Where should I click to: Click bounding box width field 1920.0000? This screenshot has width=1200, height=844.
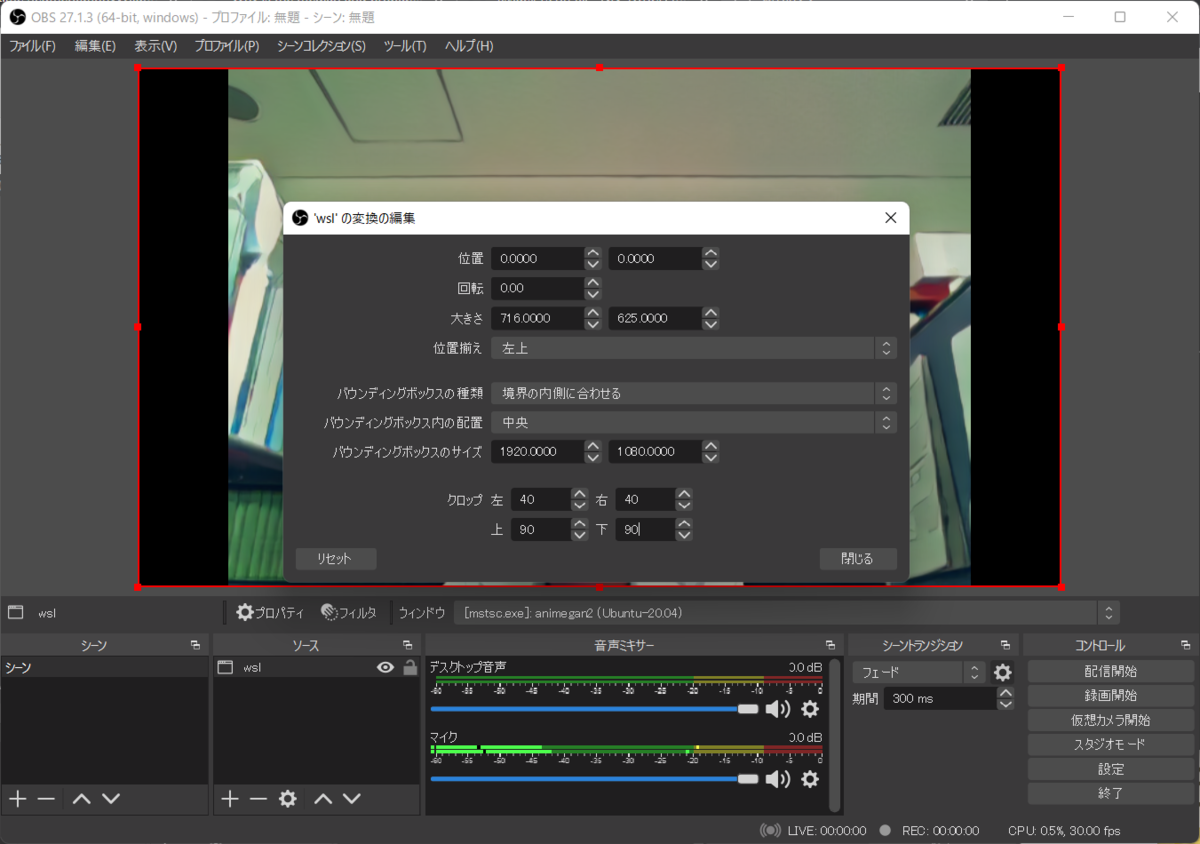(537, 452)
